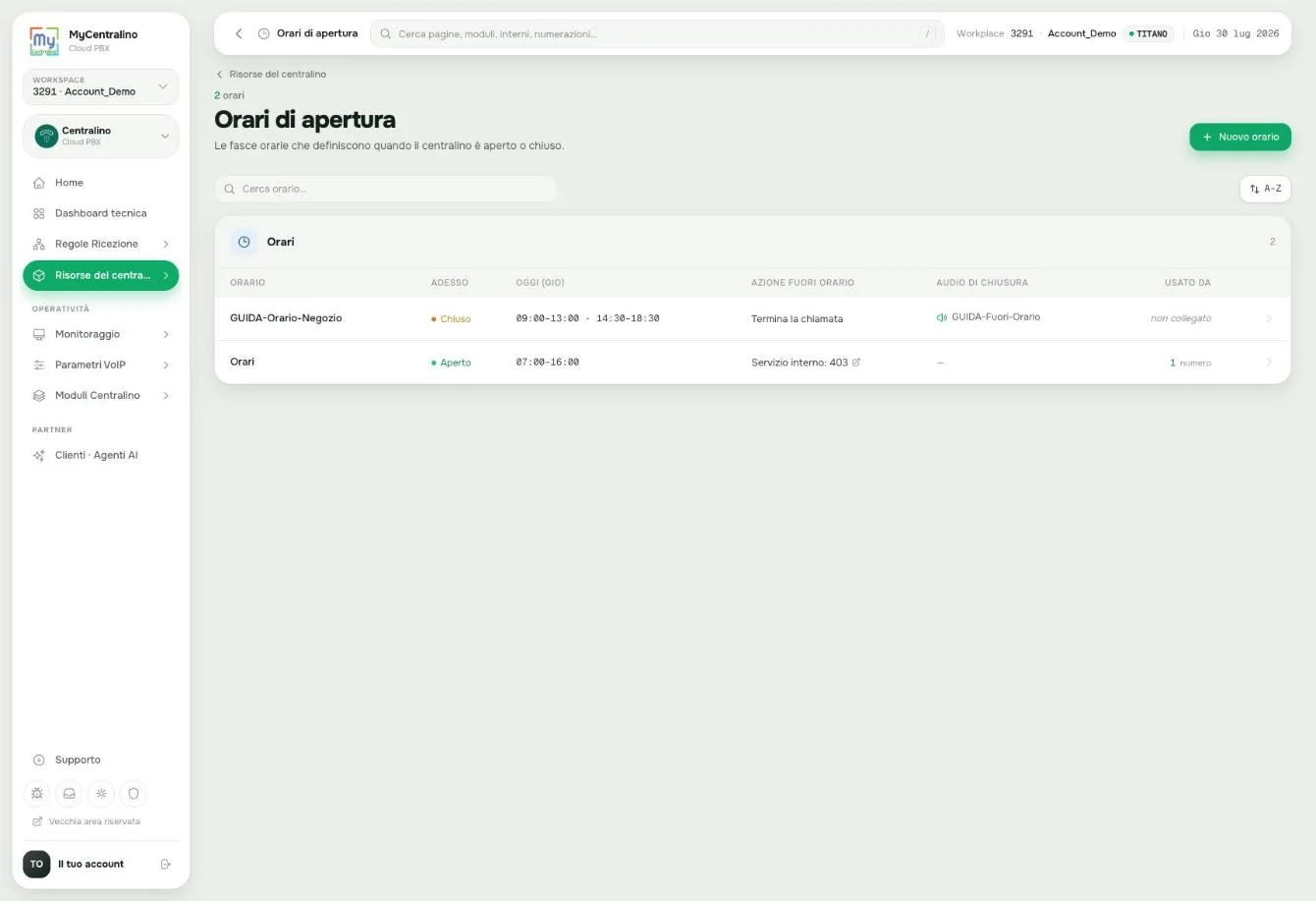Click the bug report icon in sidebar
Viewport: 1316px width, 901px height.
[37, 793]
